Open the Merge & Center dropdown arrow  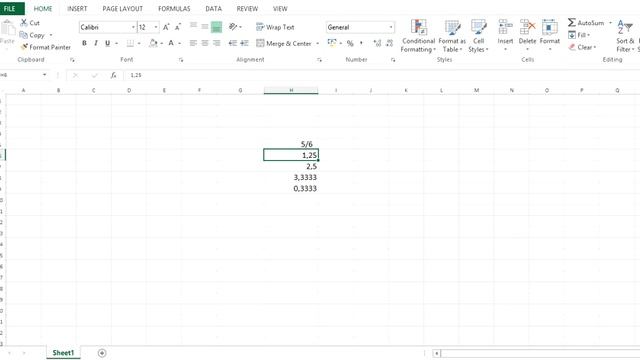318,43
